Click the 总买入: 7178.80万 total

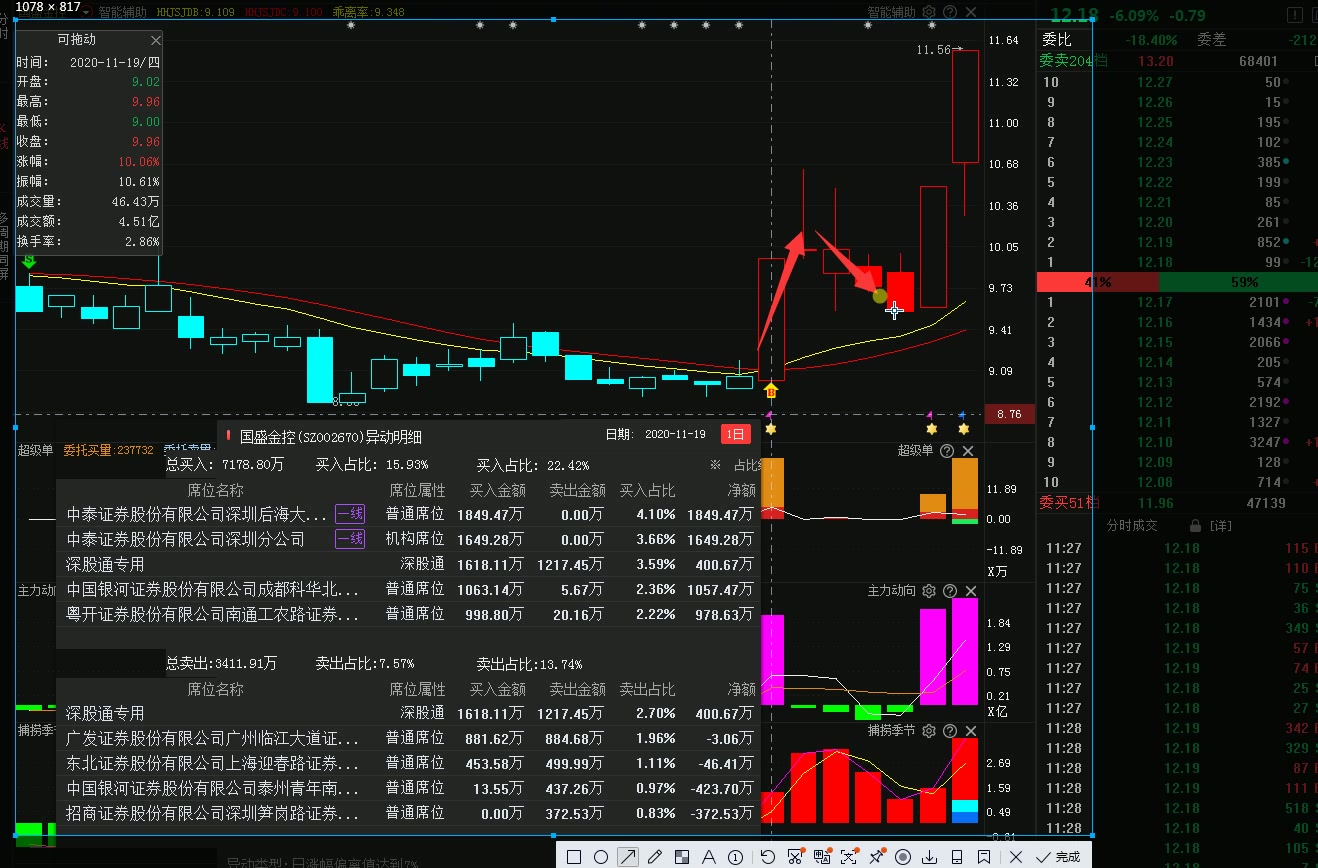tap(225, 465)
